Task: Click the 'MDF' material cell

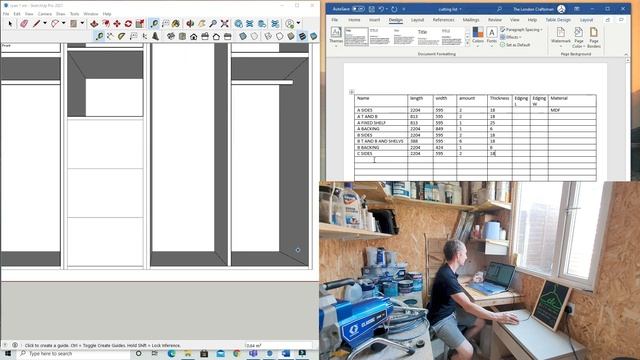Action: tap(572, 110)
